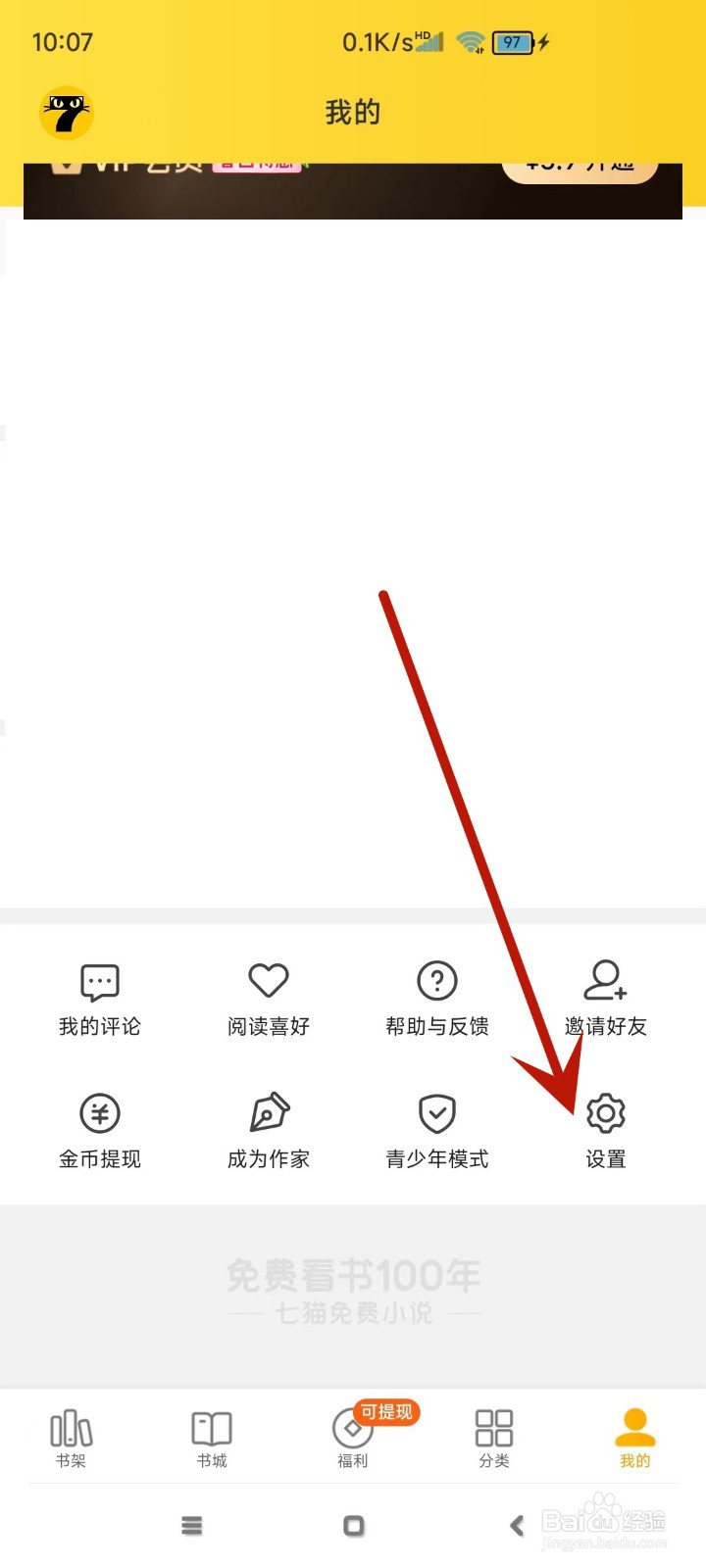Tap the 阅读喜好 heart icon
The width and height of the screenshot is (706, 1568).
coord(269,980)
